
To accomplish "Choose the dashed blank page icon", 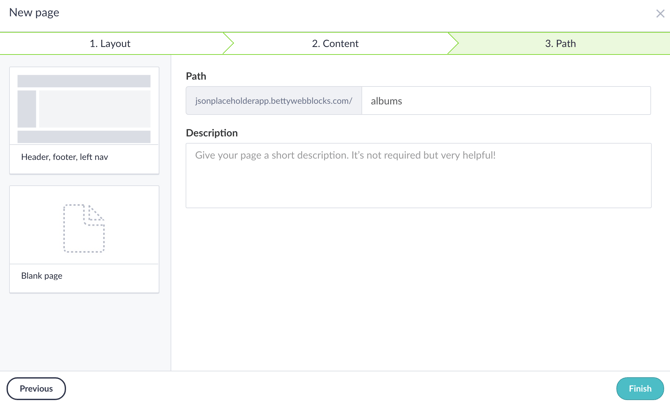I will point(84,228).
